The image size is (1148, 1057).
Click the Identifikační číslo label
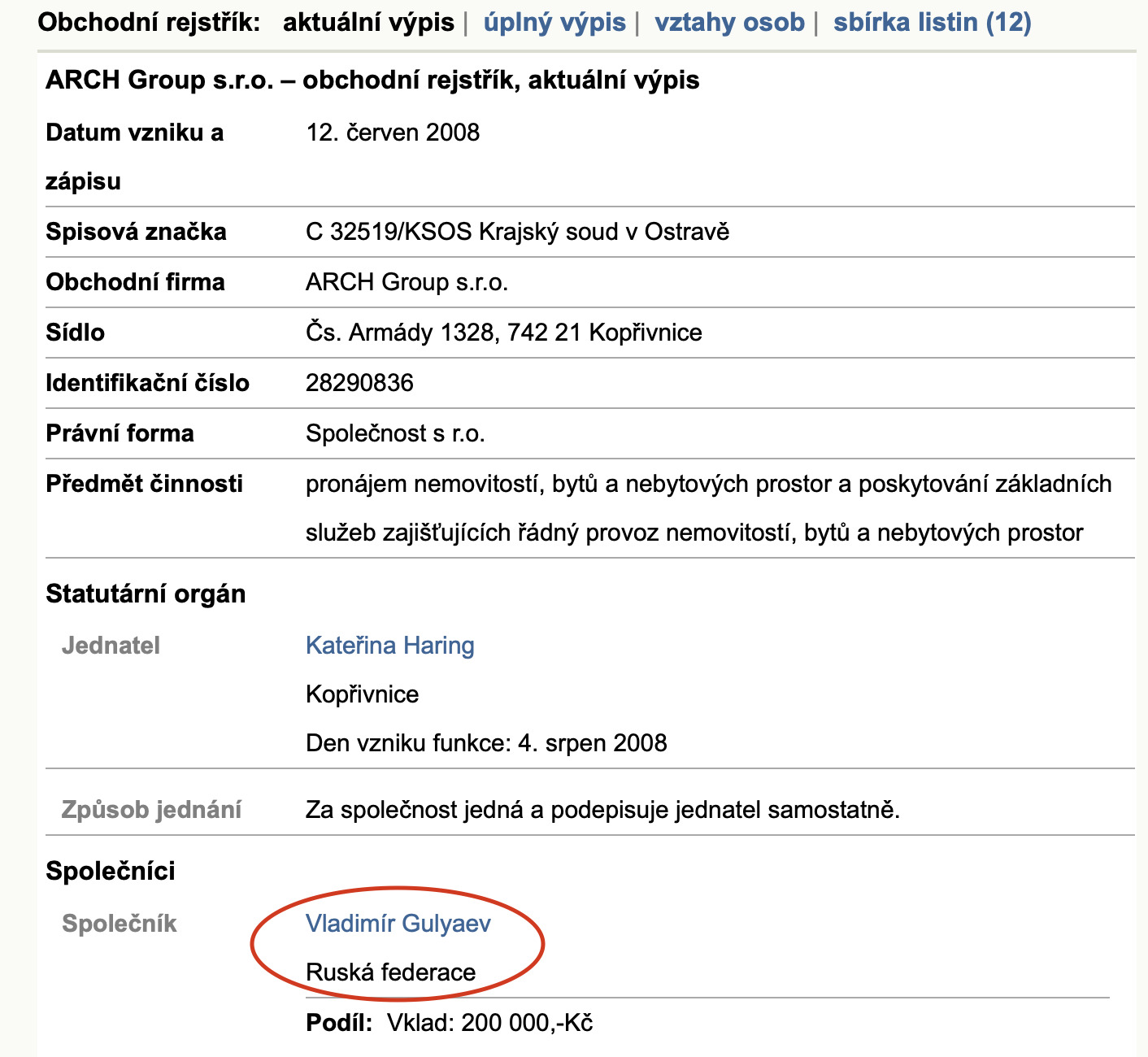(147, 383)
